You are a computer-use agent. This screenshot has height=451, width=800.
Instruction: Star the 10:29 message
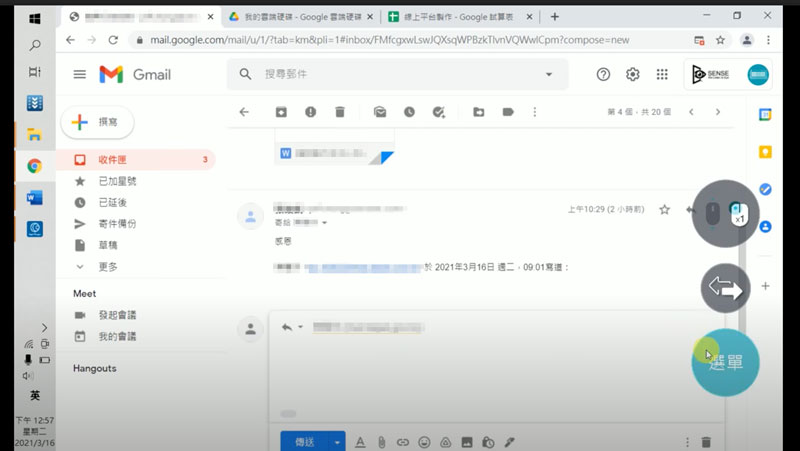664,210
